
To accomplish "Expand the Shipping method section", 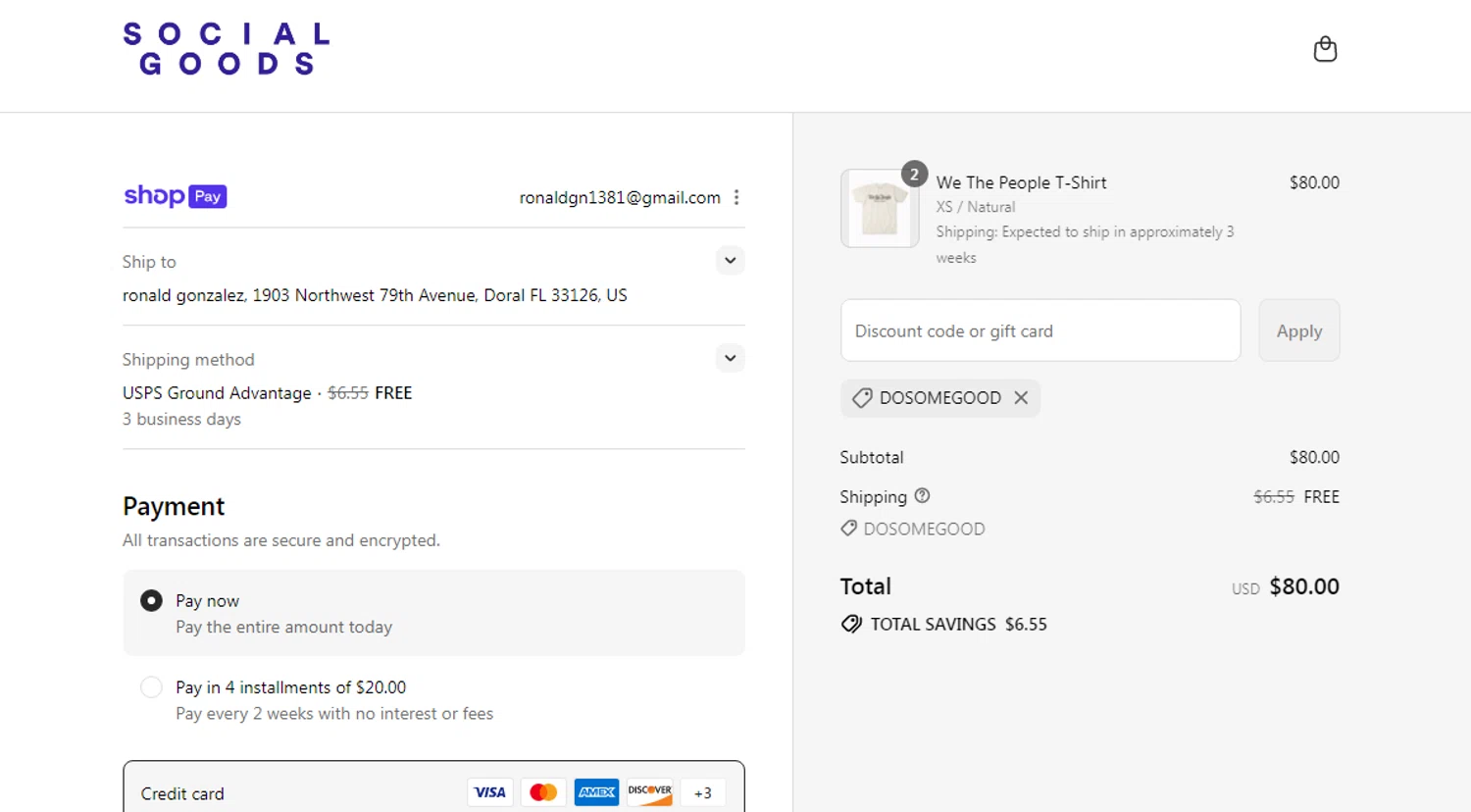I will coord(730,358).
